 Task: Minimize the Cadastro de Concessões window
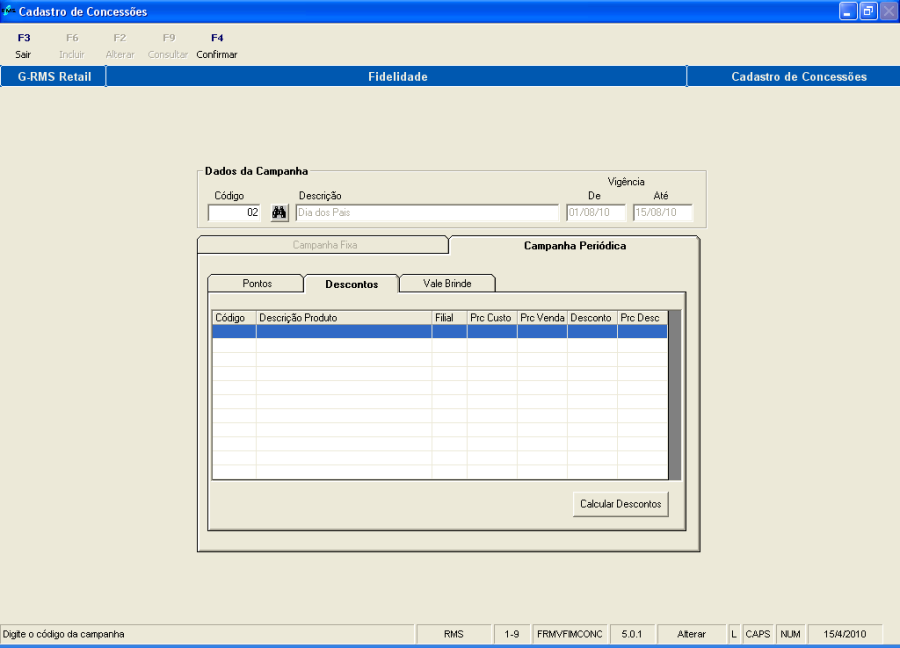pyautogui.click(x=848, y=11)
